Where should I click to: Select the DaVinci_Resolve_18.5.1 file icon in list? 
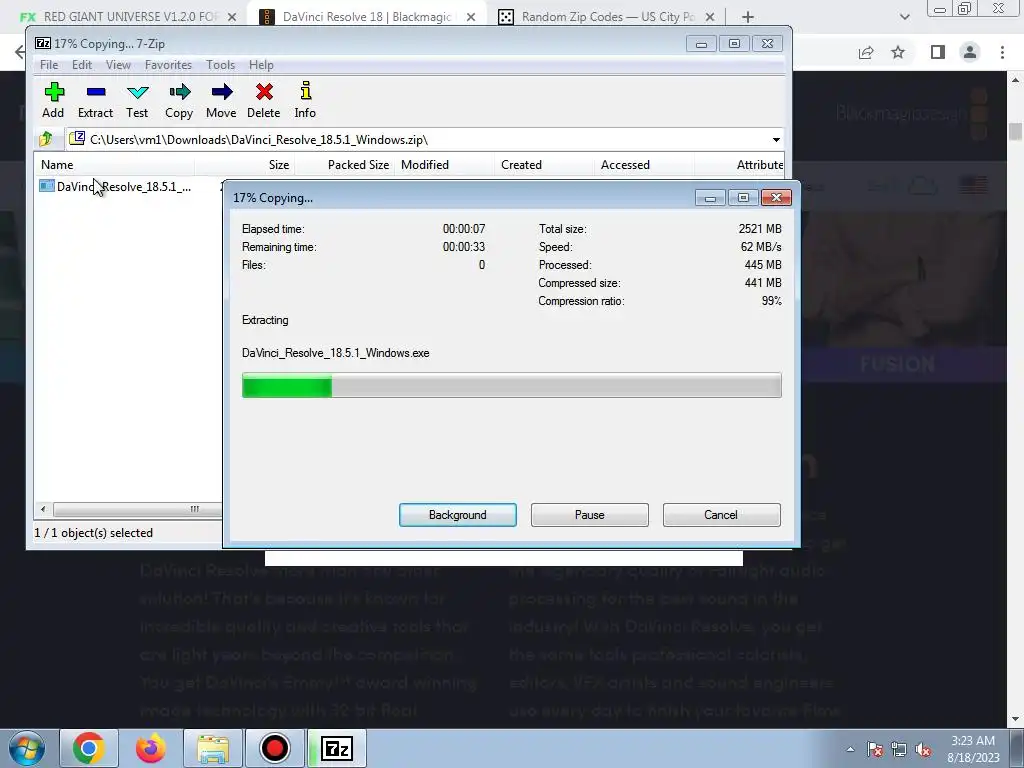46,186
